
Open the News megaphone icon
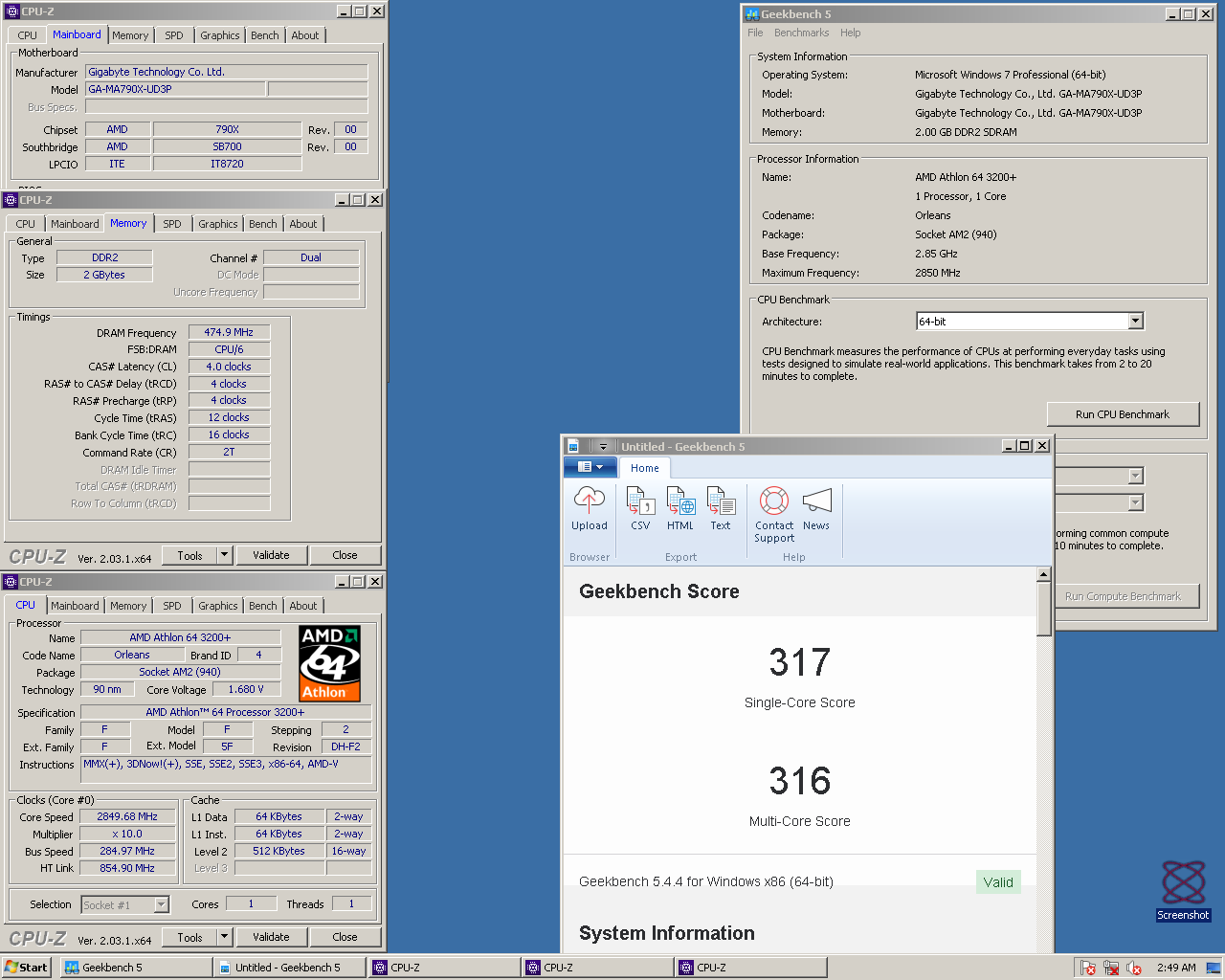point(816,501)
